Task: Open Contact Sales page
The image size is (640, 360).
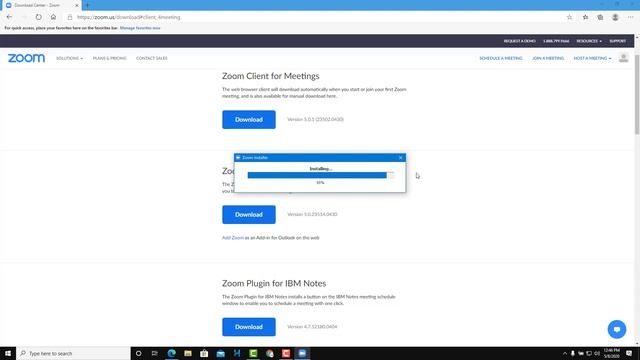Action: pyautogui.click(x=151, y=58)
